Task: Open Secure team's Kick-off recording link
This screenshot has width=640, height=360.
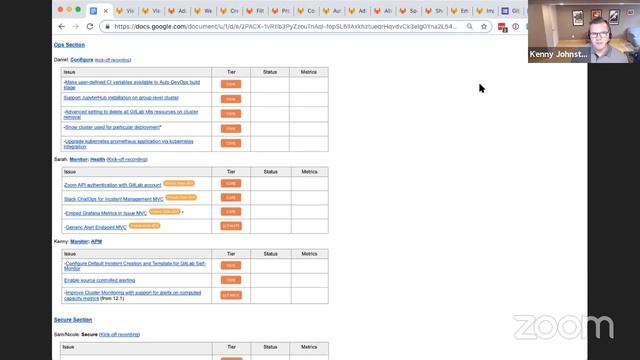Action: click(x=120, y=335)
